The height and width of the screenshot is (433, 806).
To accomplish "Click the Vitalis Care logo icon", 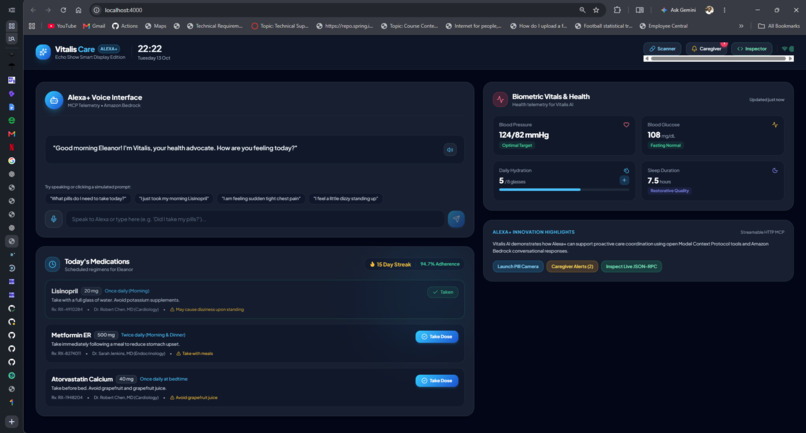I will point(43,52).
